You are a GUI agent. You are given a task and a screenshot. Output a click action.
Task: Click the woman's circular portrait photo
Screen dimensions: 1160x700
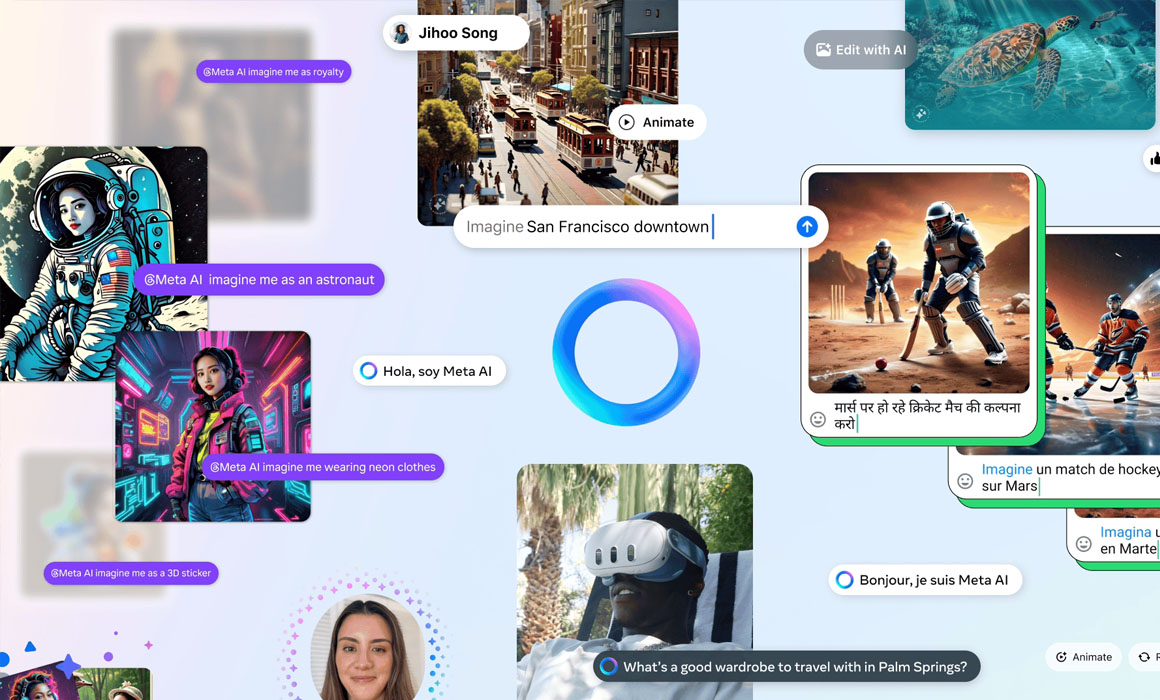tap(367, 648)
